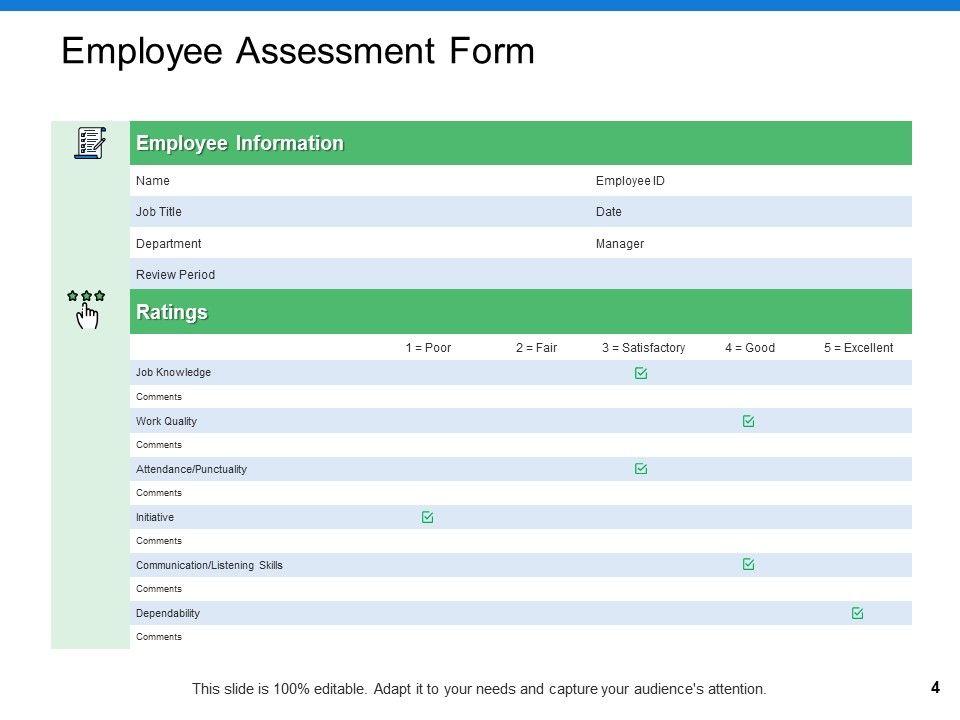The height and width of the screenshot is (720, 960).
Task: Click the Review Period field row
Action: tap(175, 275)
